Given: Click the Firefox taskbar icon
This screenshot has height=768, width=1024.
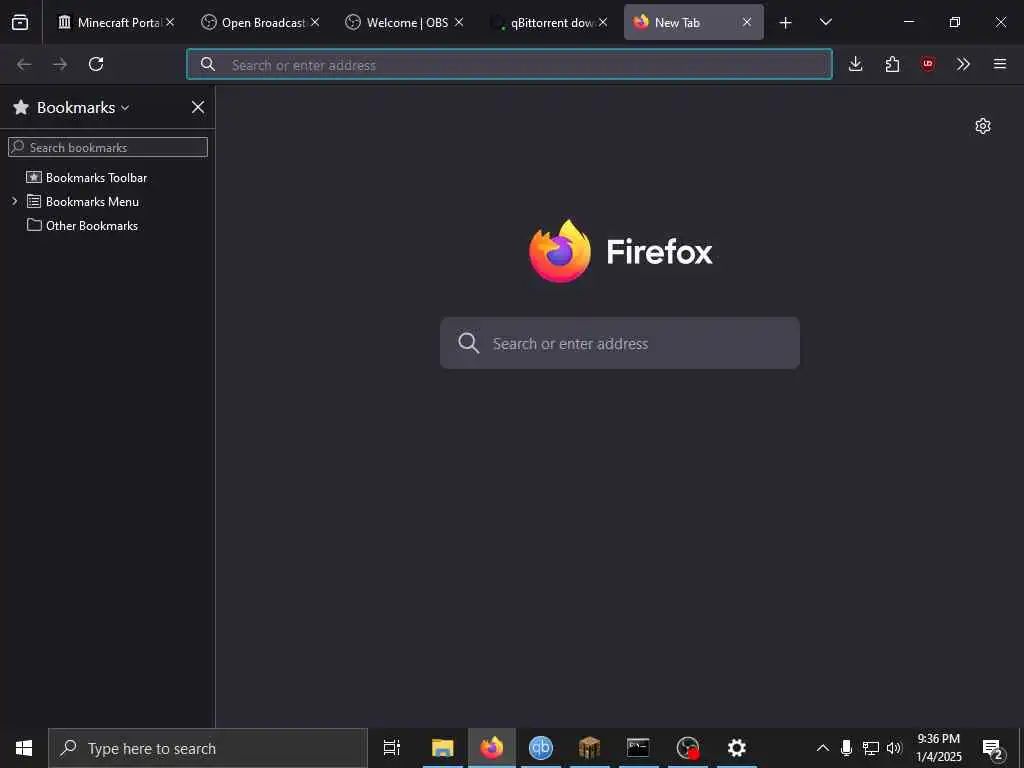Looking at the screenshot, I should pyautogui.click(x=492, y=748).
